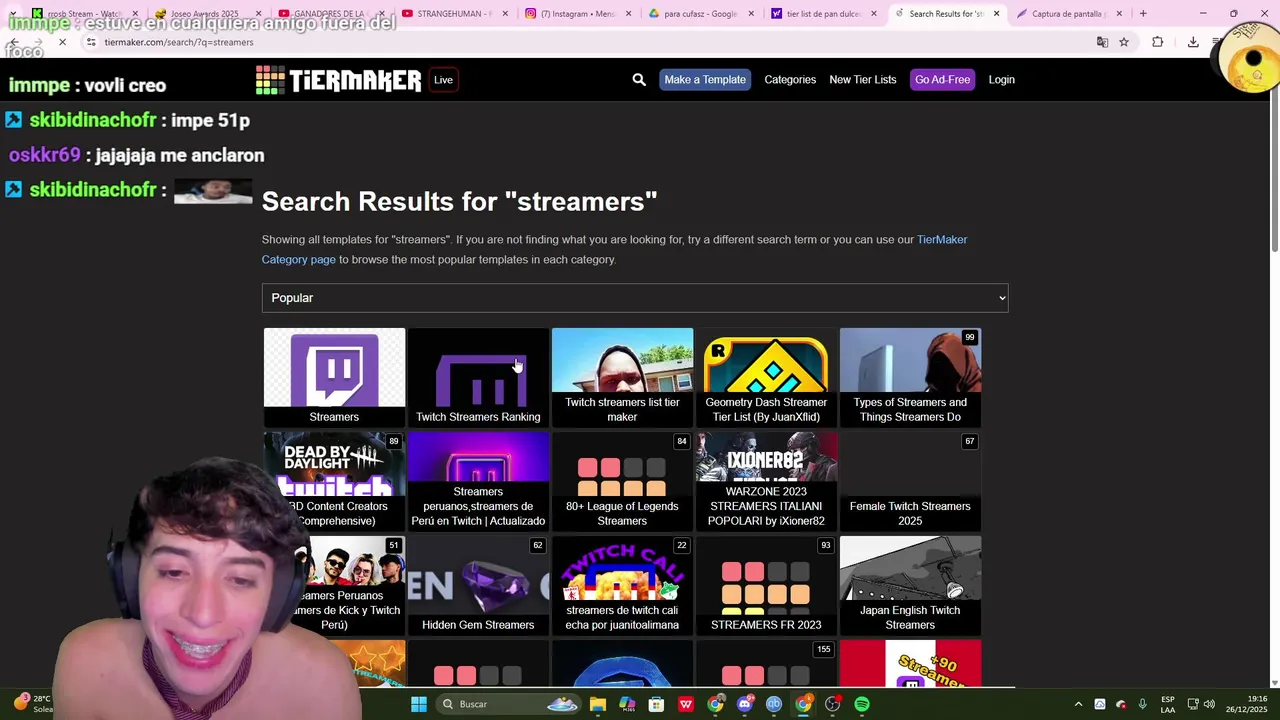Click Make a Template button
The image size is (1280, 720).
705,80
